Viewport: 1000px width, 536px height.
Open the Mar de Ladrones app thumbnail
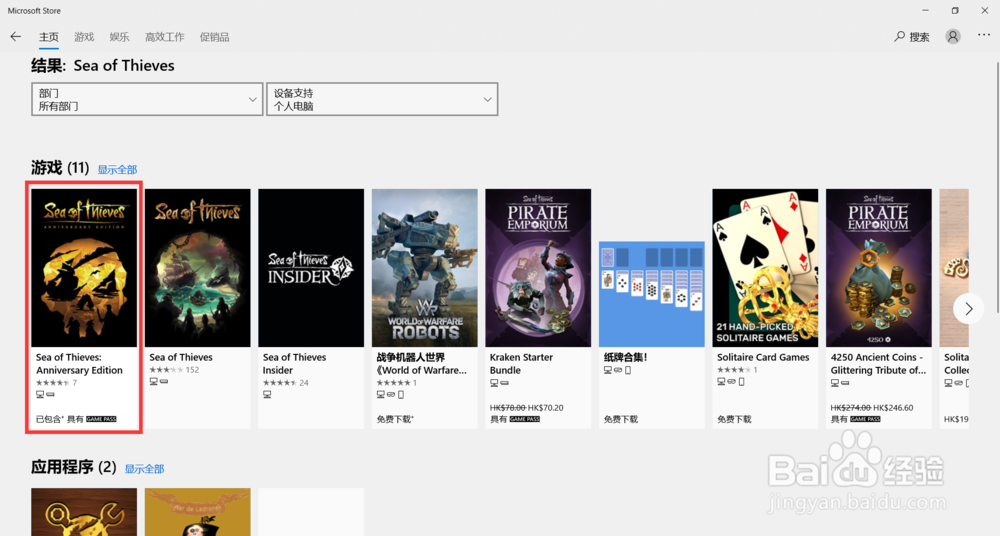(198, 512)
